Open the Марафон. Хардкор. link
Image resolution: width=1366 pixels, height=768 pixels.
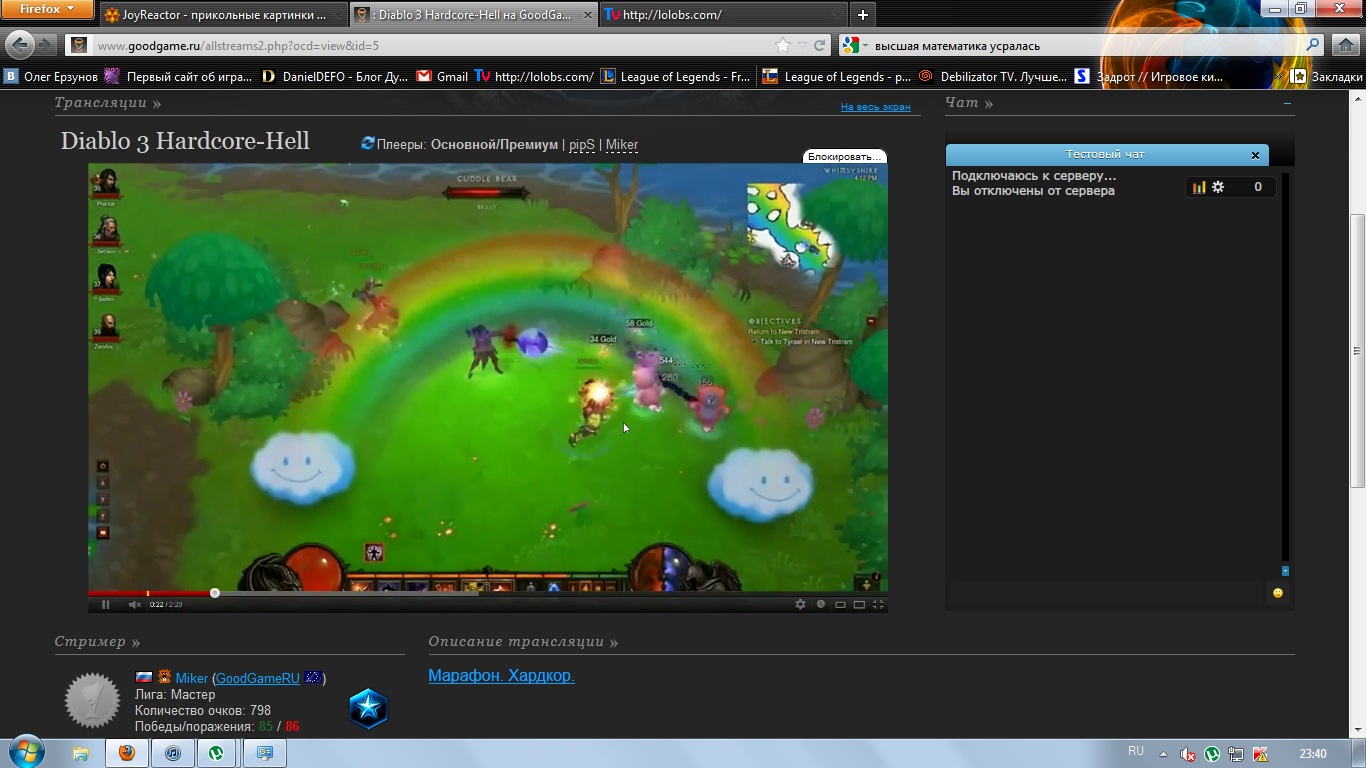(x=501, y=676)
